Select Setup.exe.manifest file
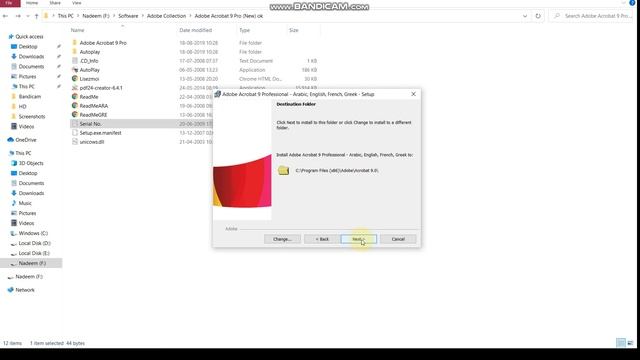 pyautogui.click(x=100, y=133)
